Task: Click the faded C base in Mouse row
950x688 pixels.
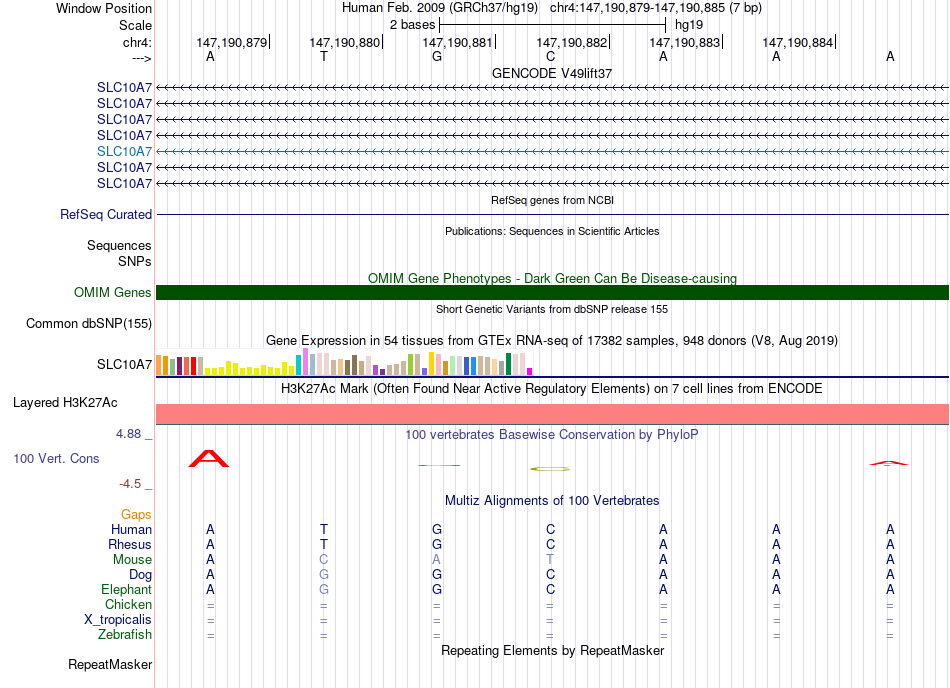Action: (x=324, y=560)
